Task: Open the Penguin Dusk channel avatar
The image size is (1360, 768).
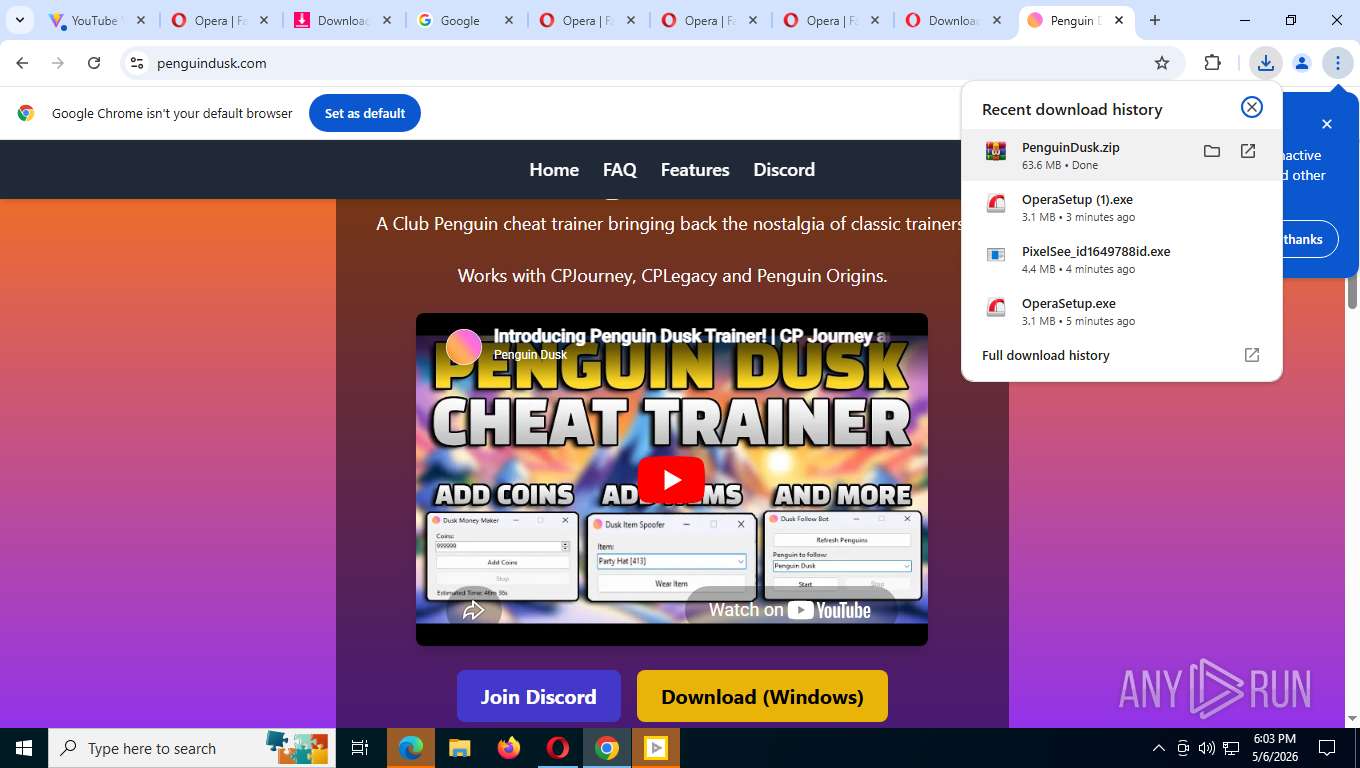Action: coord(464,346)
